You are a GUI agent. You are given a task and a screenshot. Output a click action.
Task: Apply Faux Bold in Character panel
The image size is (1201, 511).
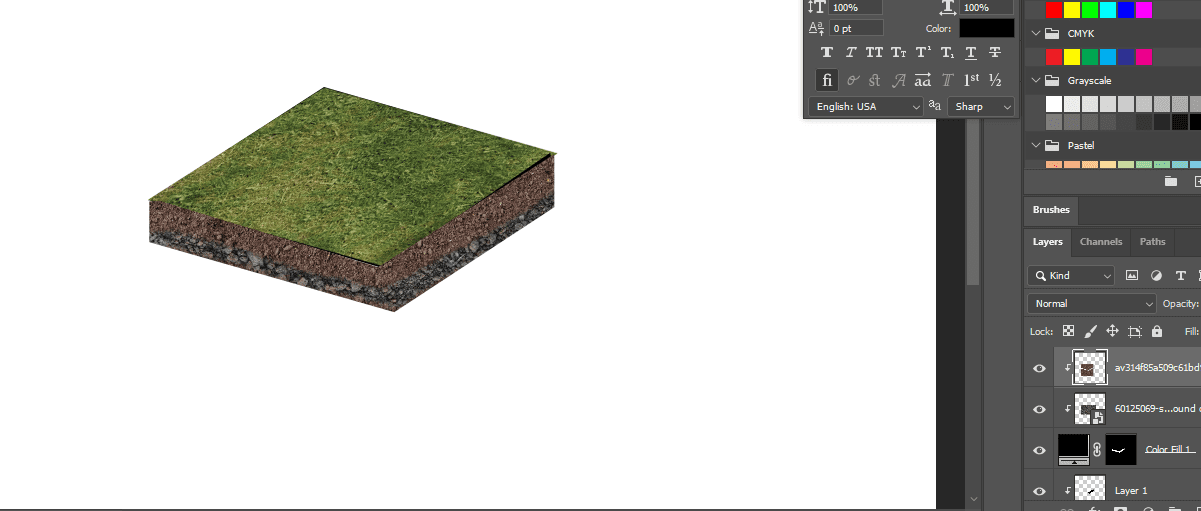pos(827,53)
